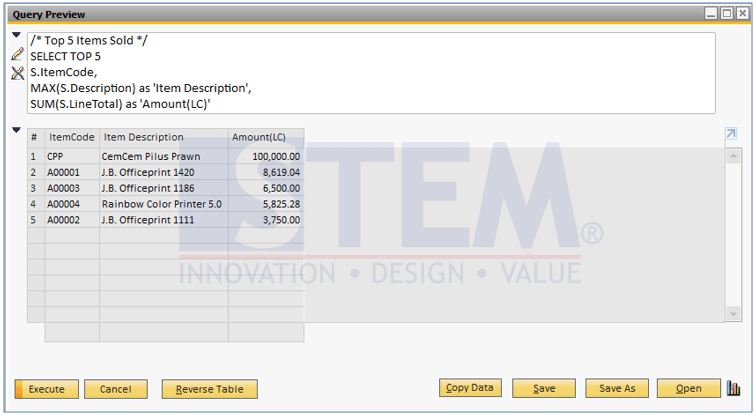This screenshot has height=415, width=755.
Task: Click the Open button
Action: tap(689, 388)
